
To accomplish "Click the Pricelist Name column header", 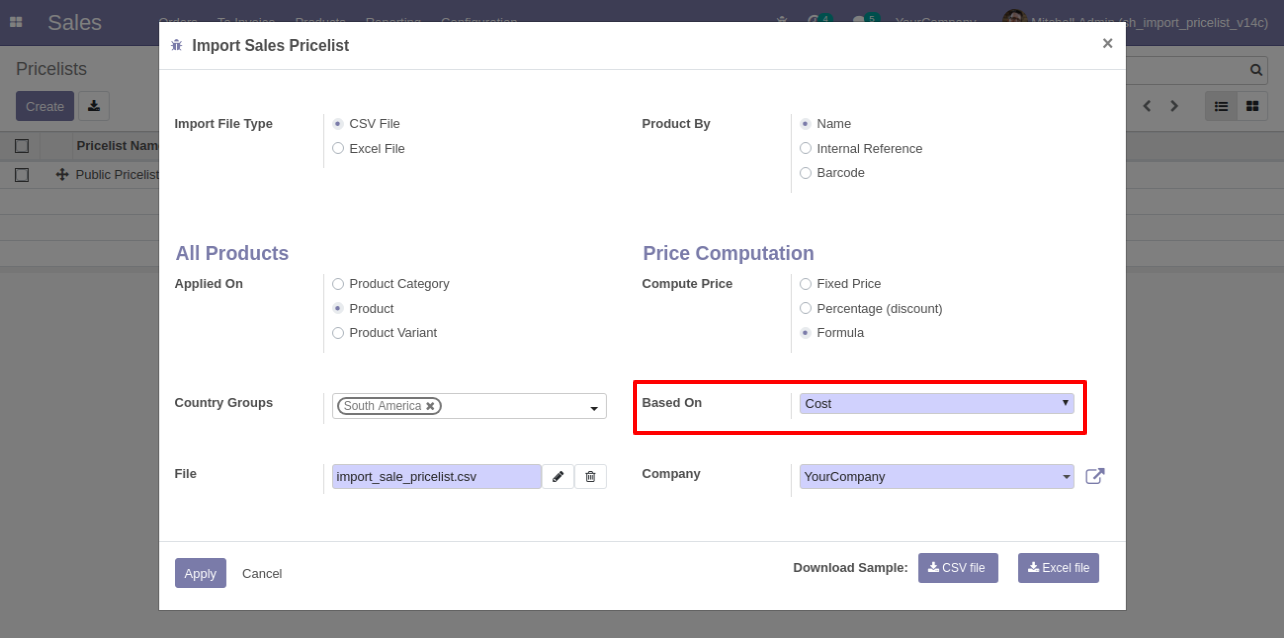I will (118, 146).
